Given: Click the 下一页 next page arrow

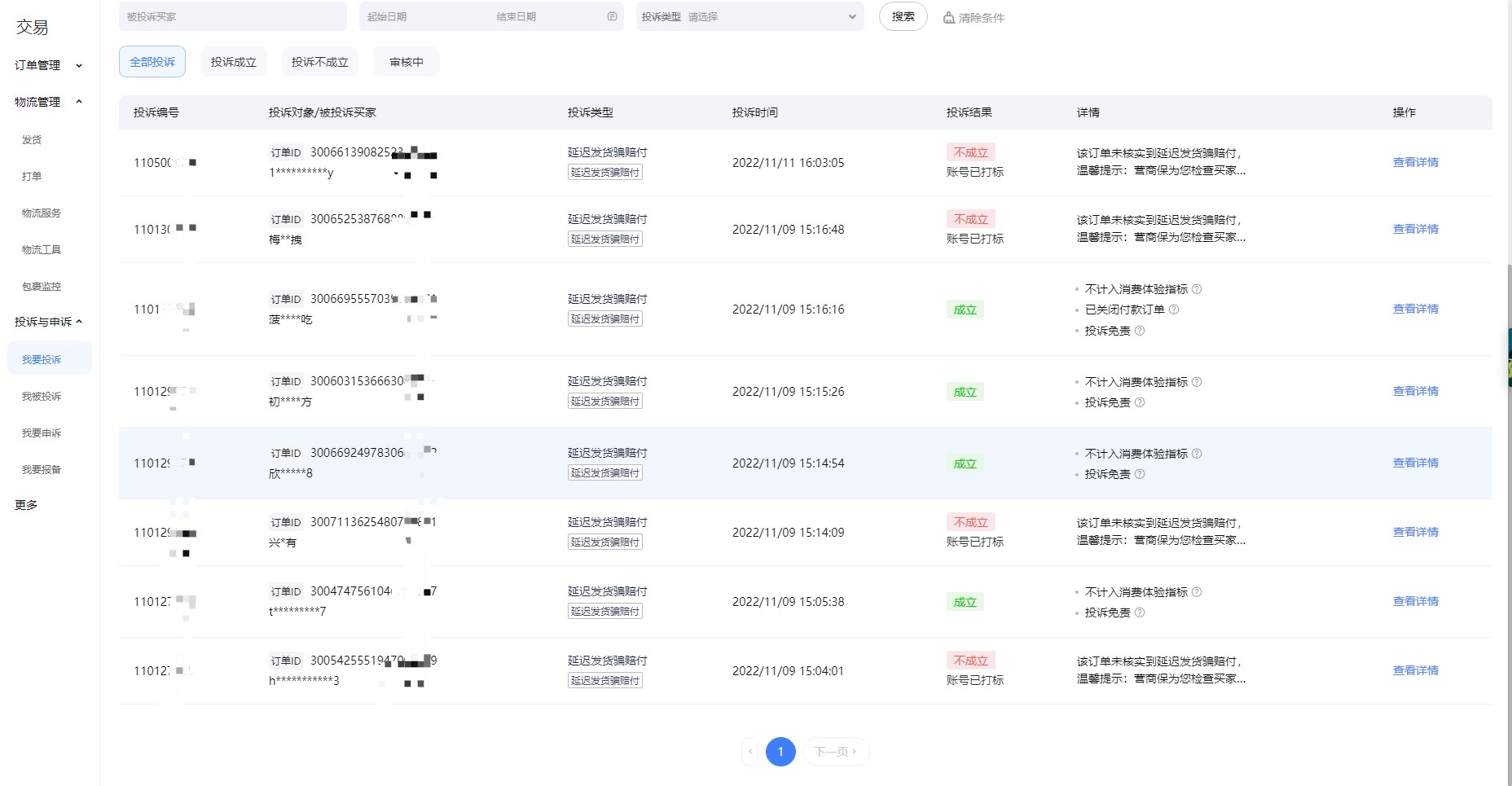Looking at the screenshot, I should (836, 752).
